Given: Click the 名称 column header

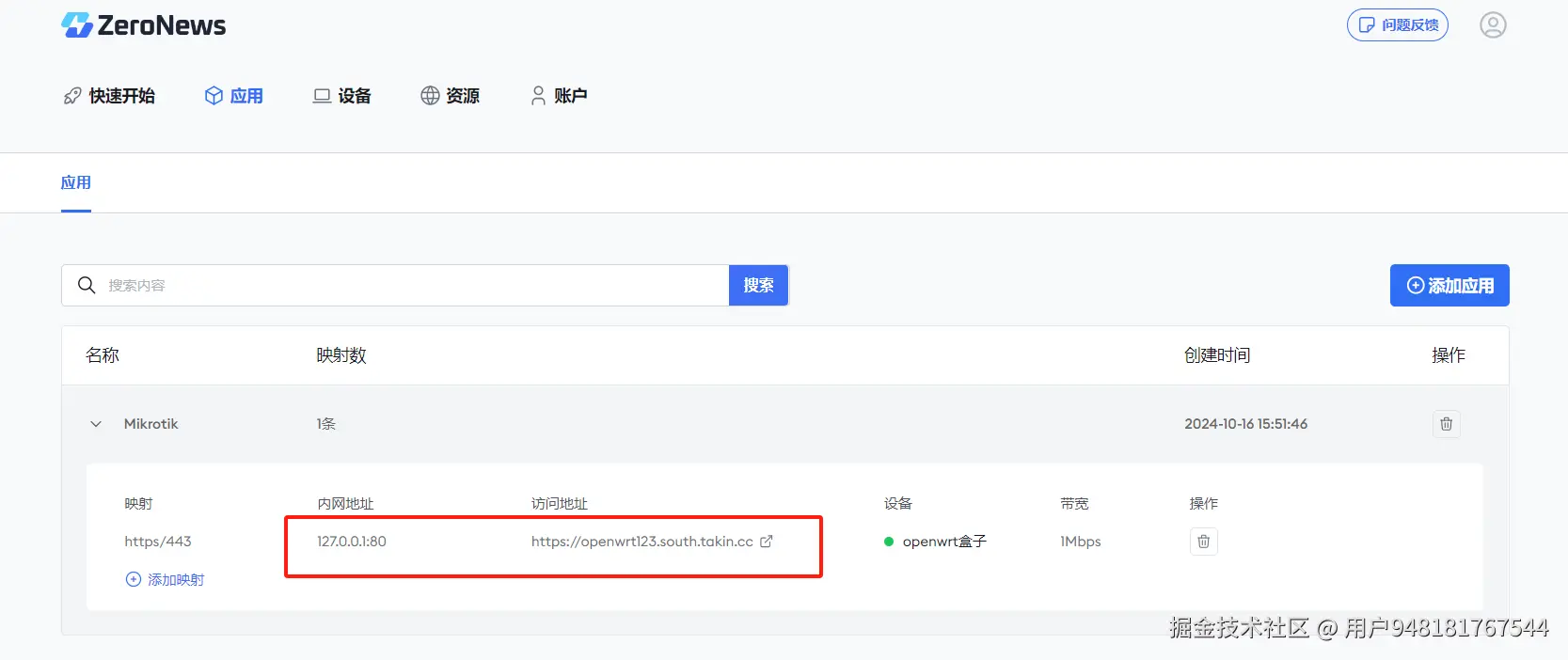Looking at the screenshot, I should pyautogui.click(x=103, y=355).
